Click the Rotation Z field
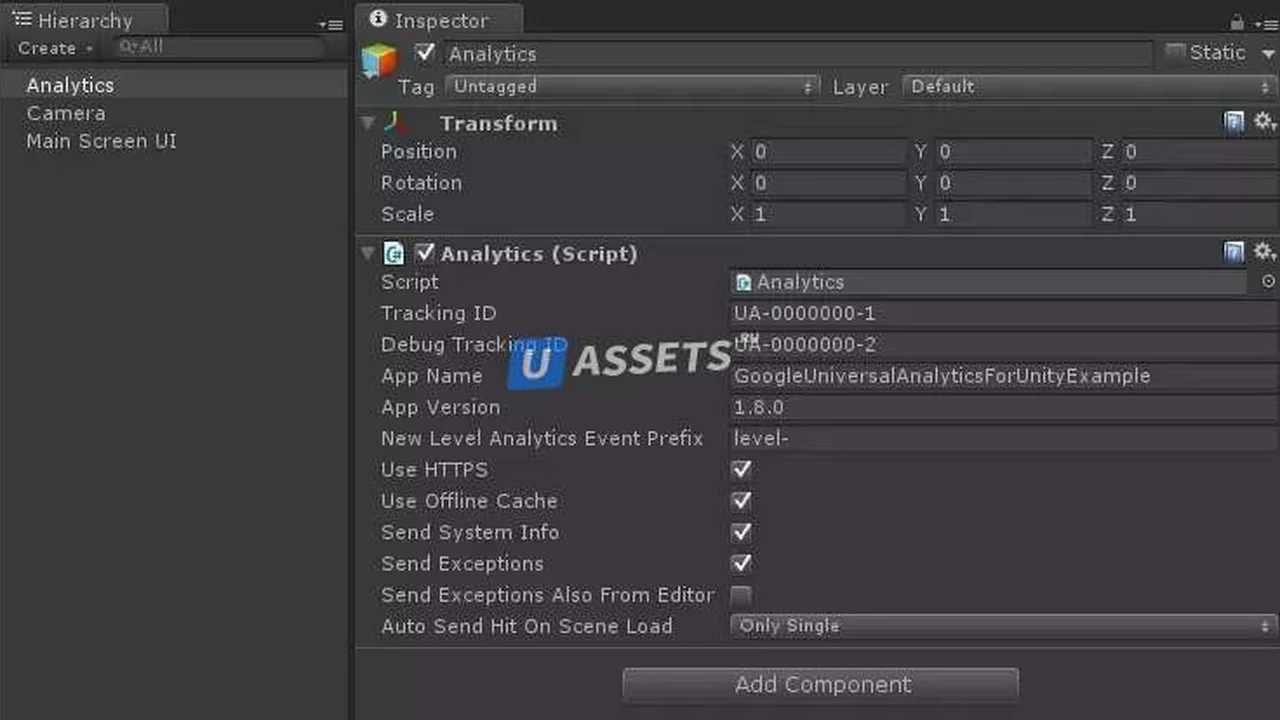1280x720 pixels. (1199, 183)
